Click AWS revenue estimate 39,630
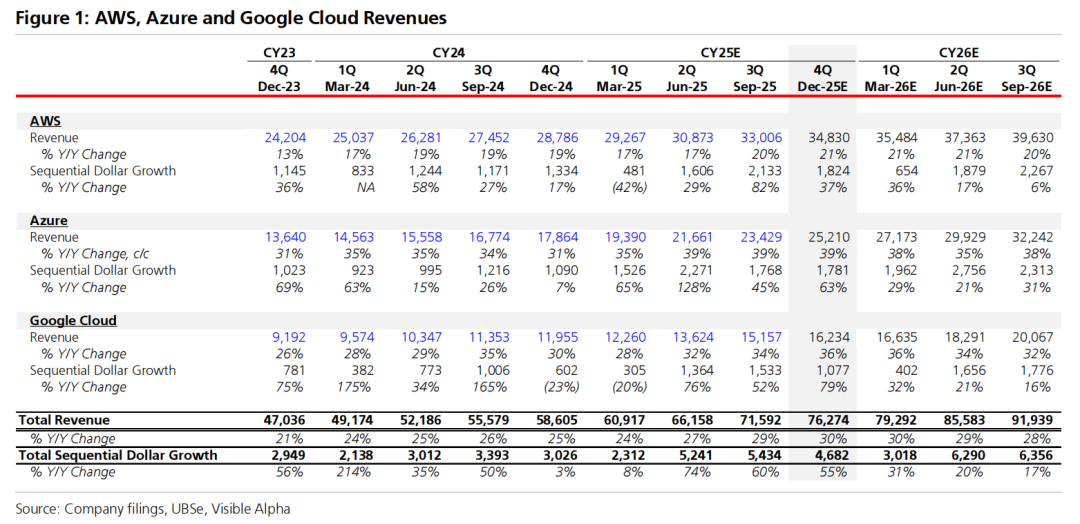 [1033, 138]
